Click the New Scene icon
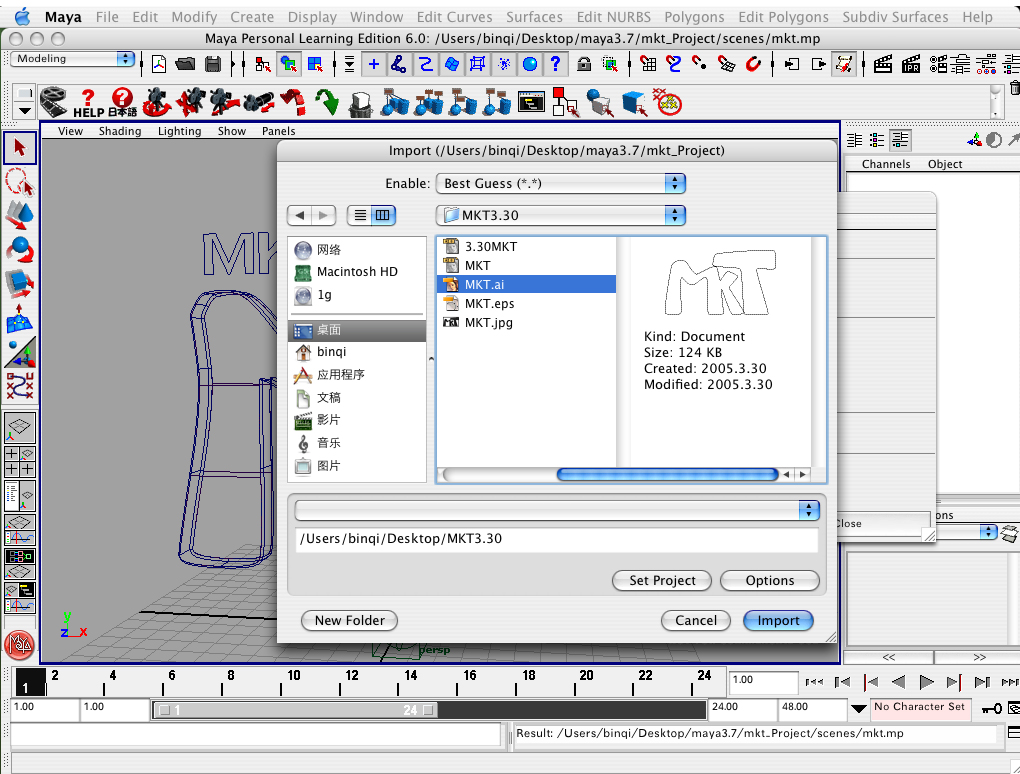 (159, 64)
